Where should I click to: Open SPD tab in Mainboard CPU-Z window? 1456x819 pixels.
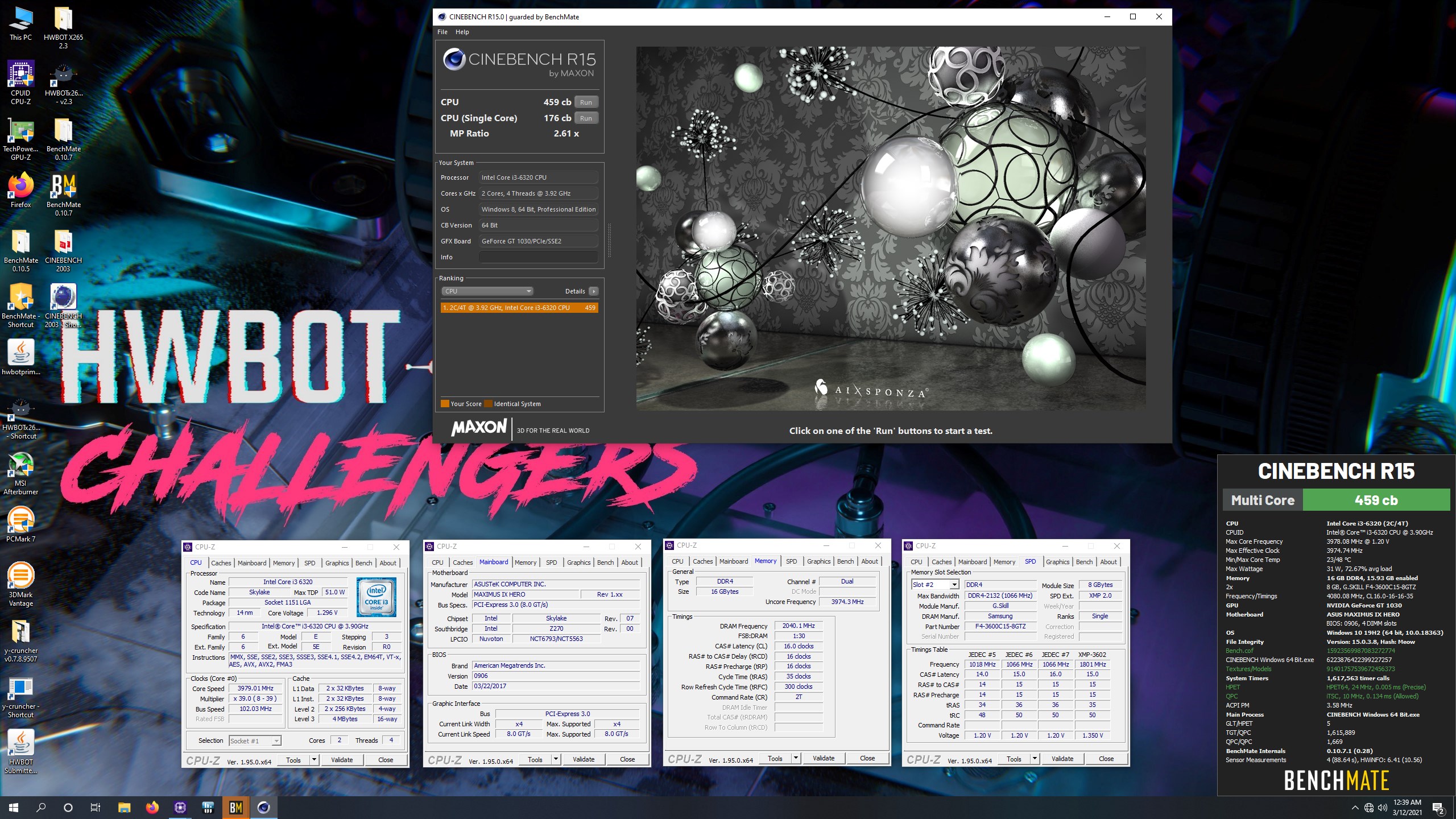tap(551, 562)
